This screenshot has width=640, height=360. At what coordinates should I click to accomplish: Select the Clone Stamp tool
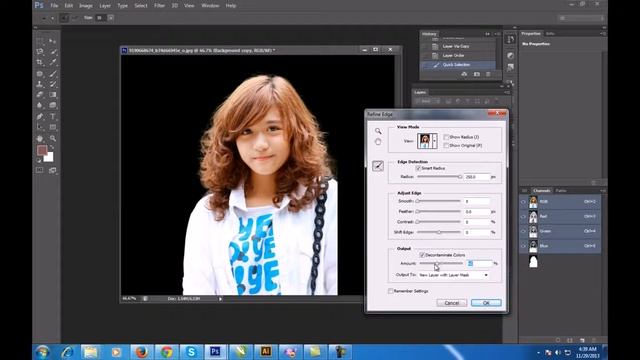click(x=40, y=84)
